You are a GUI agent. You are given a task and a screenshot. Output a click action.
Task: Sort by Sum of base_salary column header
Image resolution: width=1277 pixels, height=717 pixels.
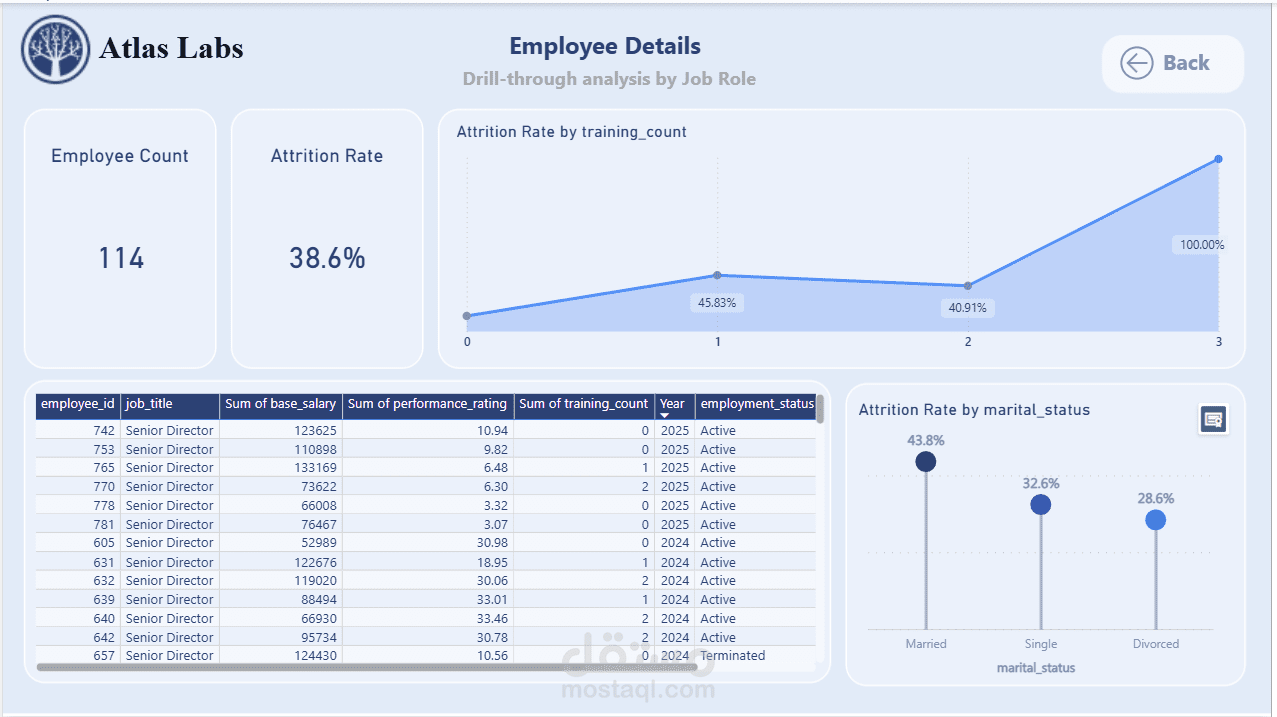(x=281, y=405)
